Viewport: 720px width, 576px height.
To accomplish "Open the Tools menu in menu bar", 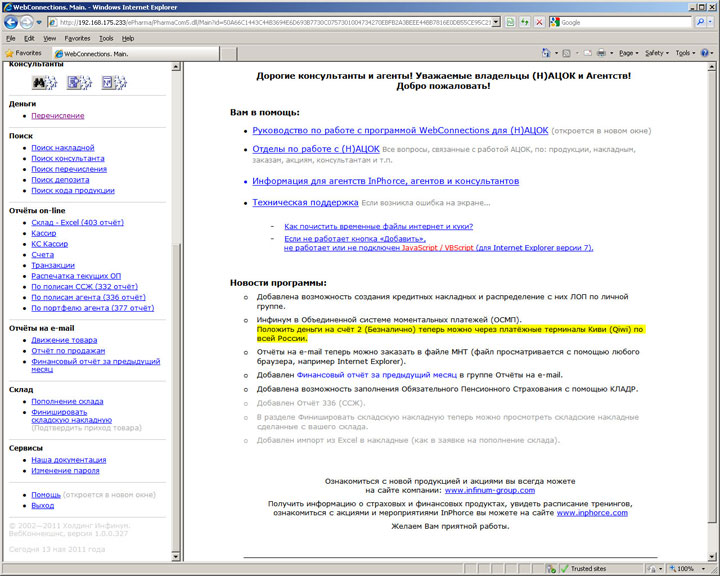I will click(x=106, y=39).
